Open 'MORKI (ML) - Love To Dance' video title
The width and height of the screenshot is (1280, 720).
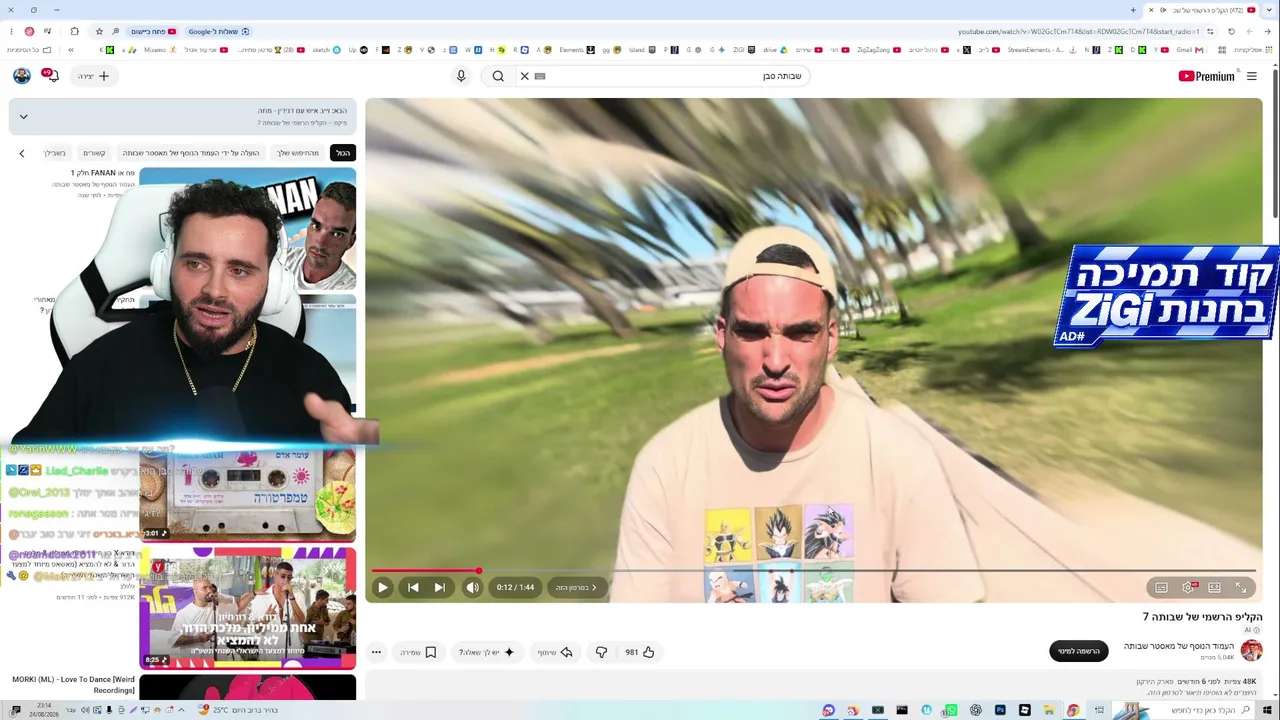coord(73,685)
